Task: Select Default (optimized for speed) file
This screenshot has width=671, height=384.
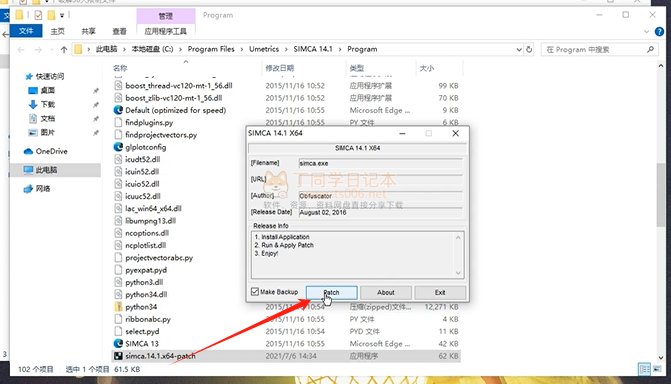Action: coord(175,110)
